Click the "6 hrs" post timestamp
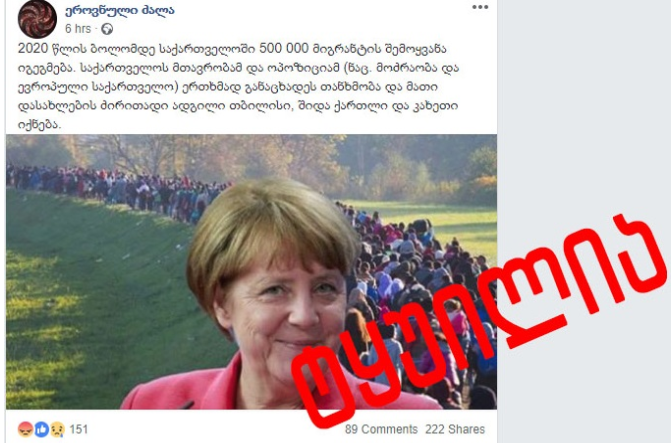671x443 pixels. click(78, 29)
